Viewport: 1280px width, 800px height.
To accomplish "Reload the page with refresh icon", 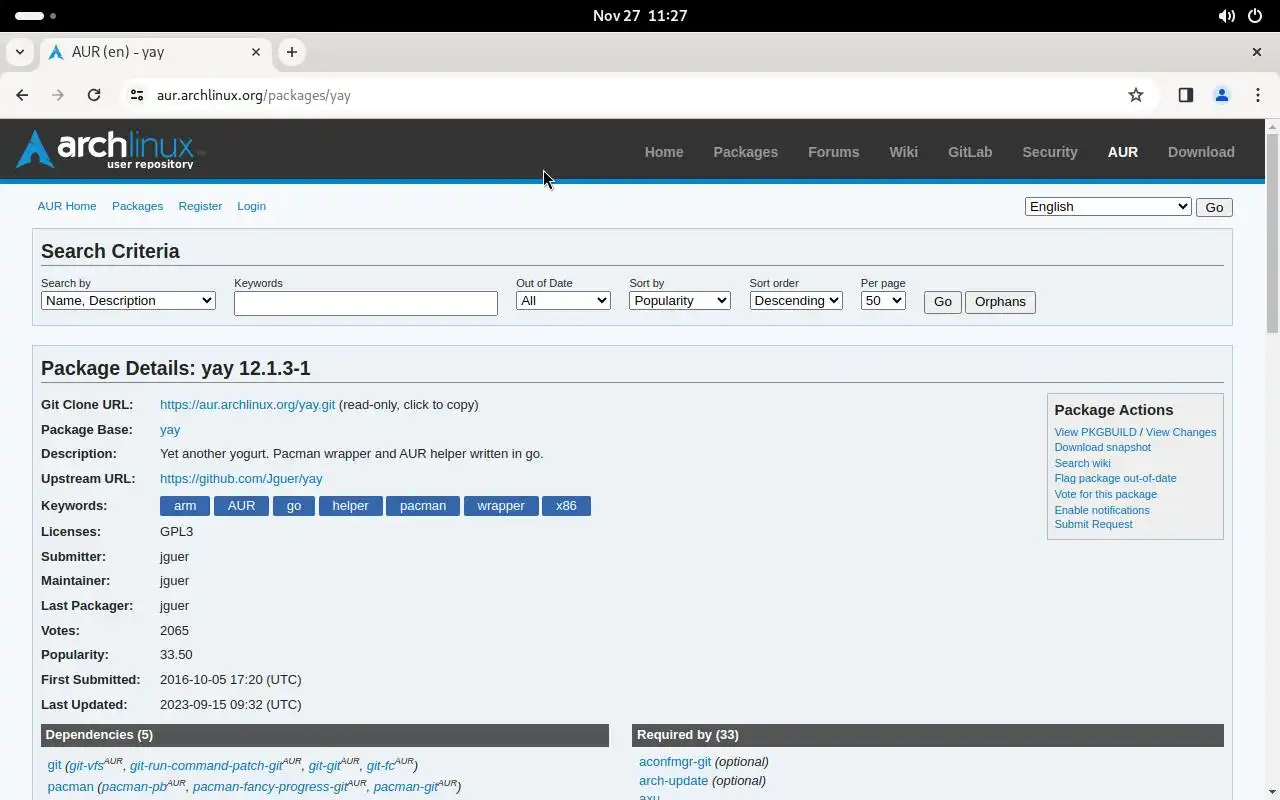I will pyautogui.click(x=94, y=95).
